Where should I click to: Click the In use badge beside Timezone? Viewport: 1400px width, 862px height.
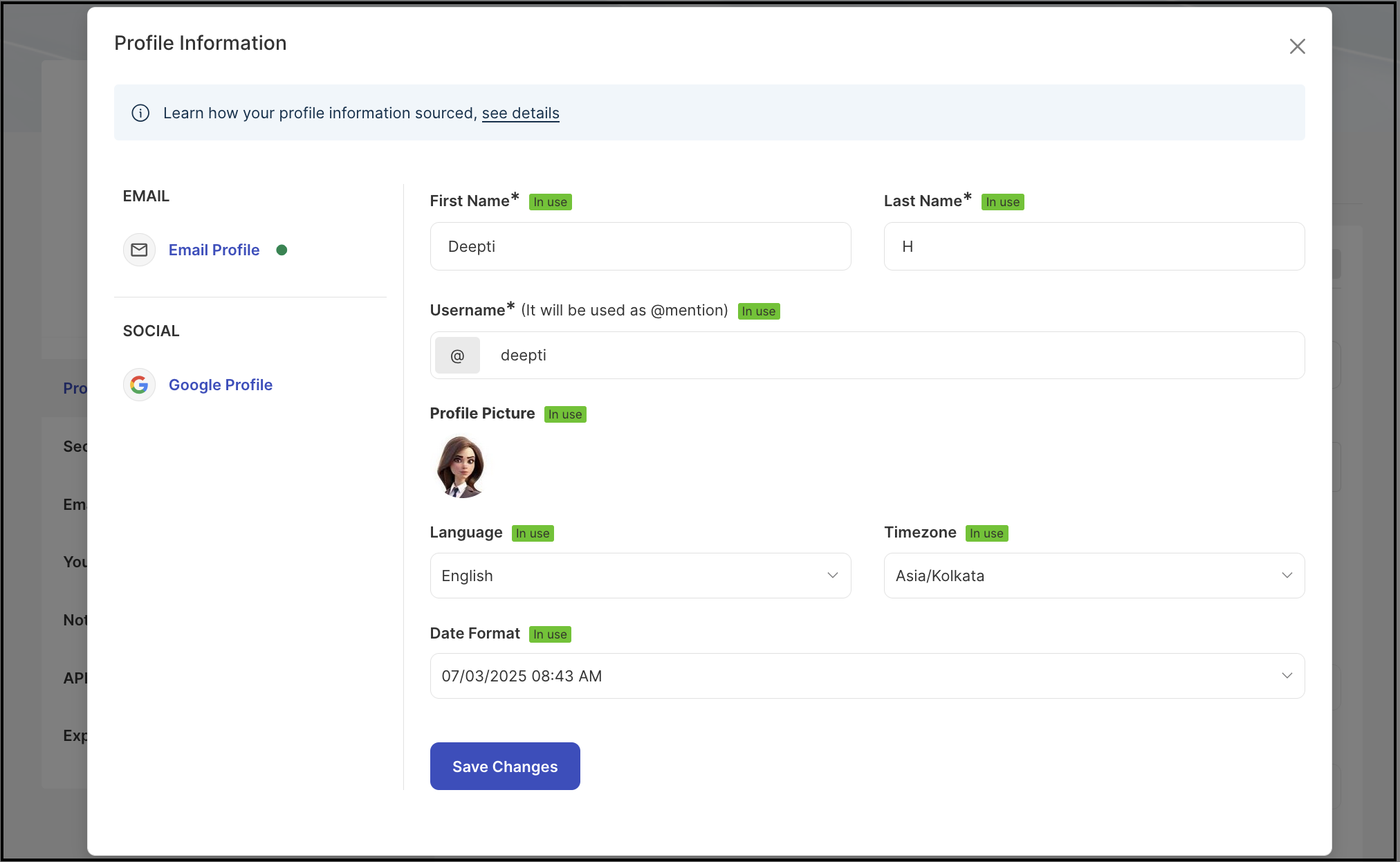[986, 533]
